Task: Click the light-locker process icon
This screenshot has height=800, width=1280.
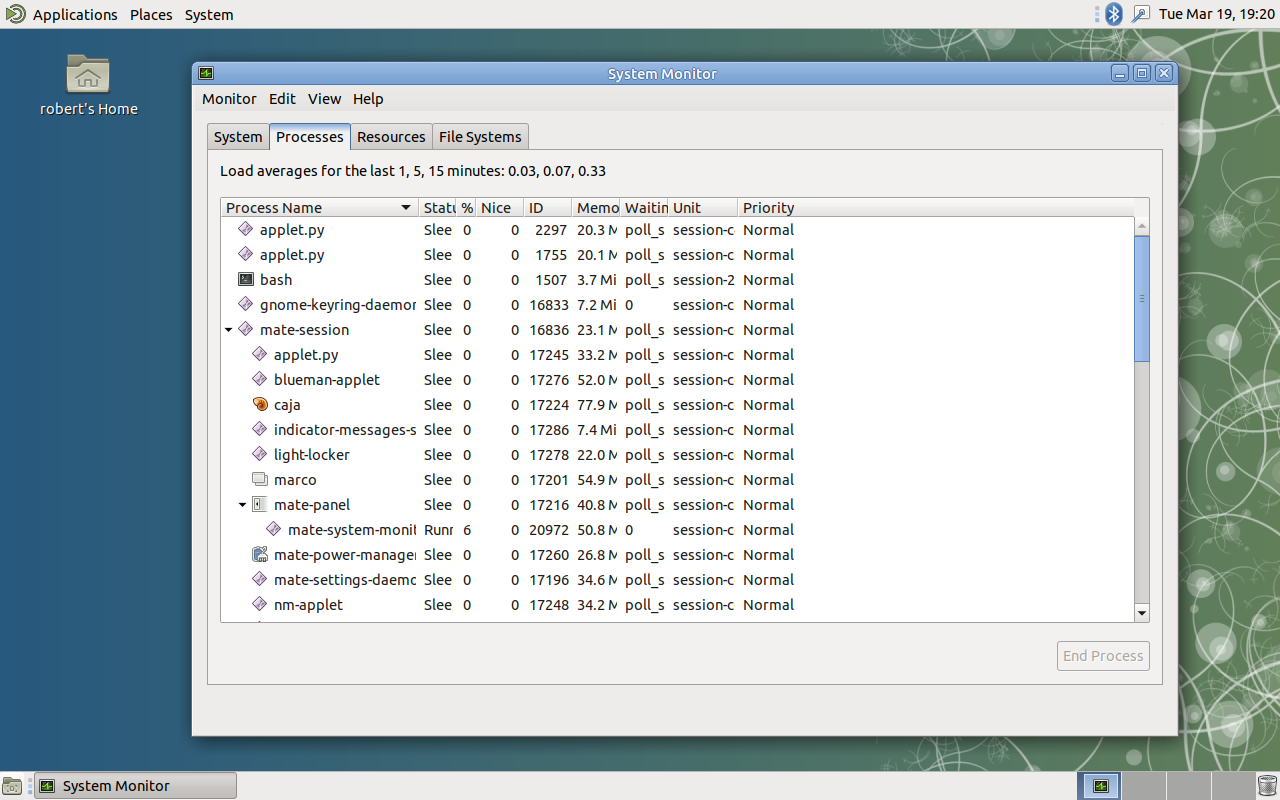Action: click(x=260, y=455)
